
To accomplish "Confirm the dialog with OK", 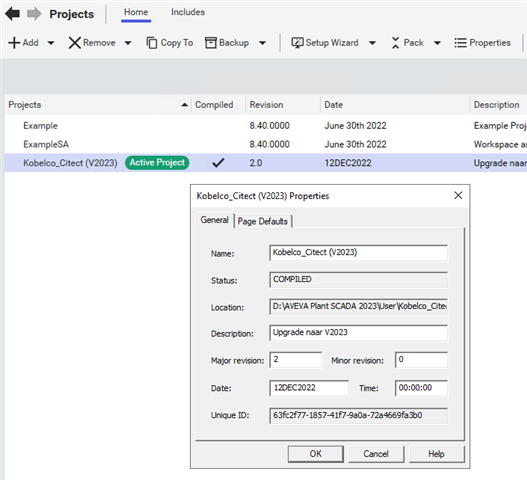I will point(316,454).
